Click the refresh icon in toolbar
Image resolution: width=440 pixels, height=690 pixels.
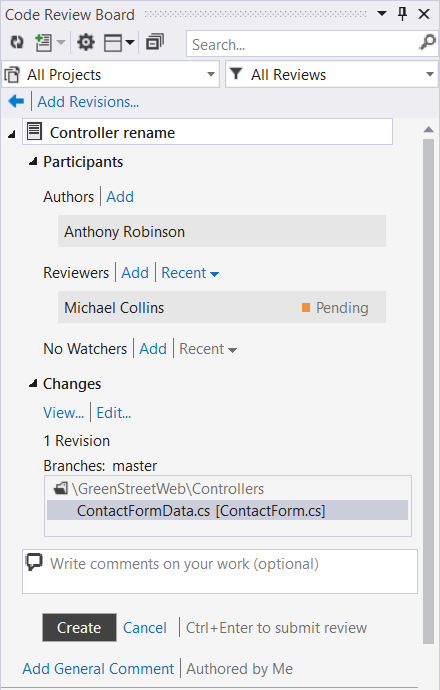tap(17, 43)
